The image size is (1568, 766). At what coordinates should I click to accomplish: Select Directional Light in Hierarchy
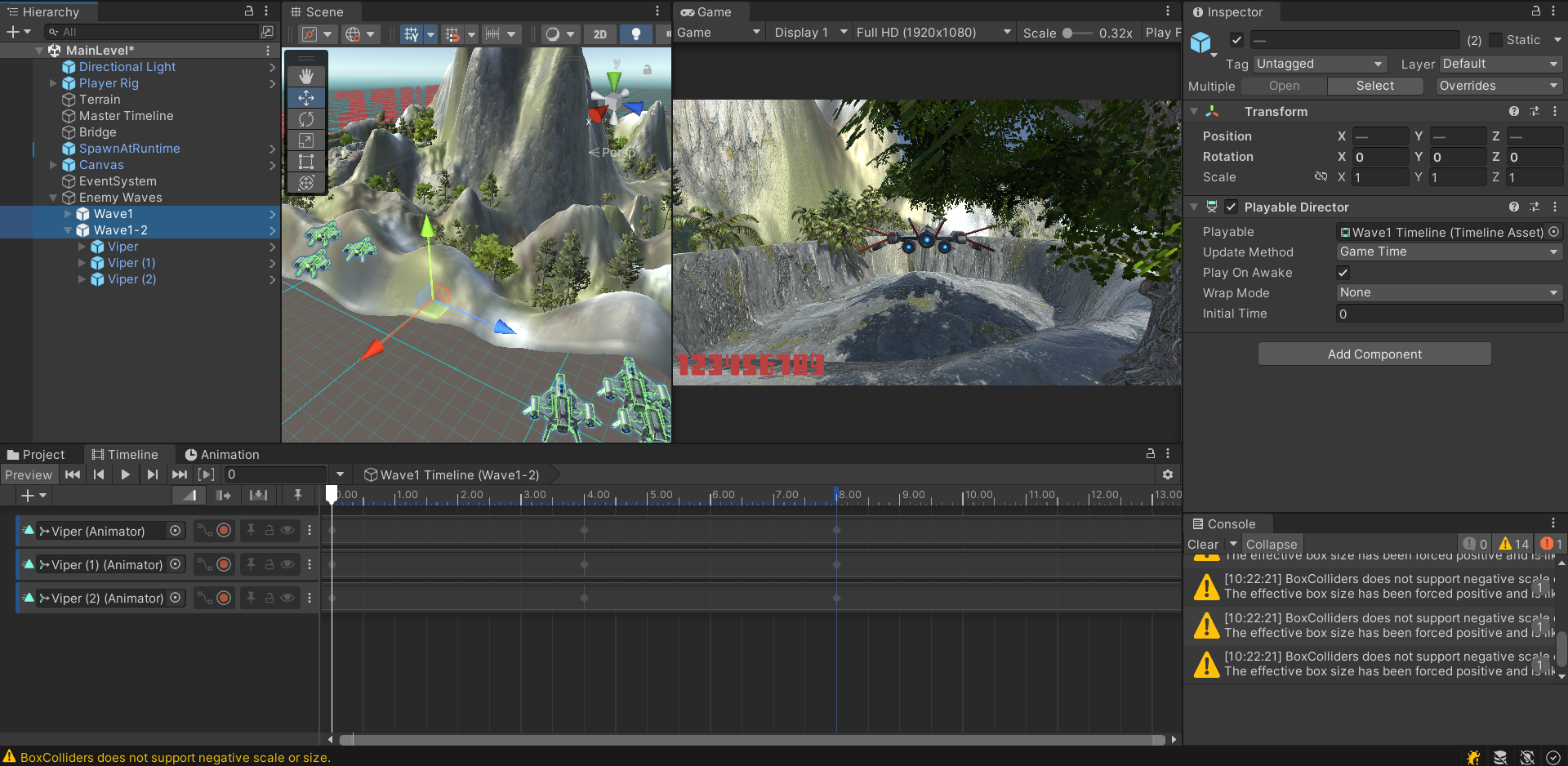click(x=127, y=67)
